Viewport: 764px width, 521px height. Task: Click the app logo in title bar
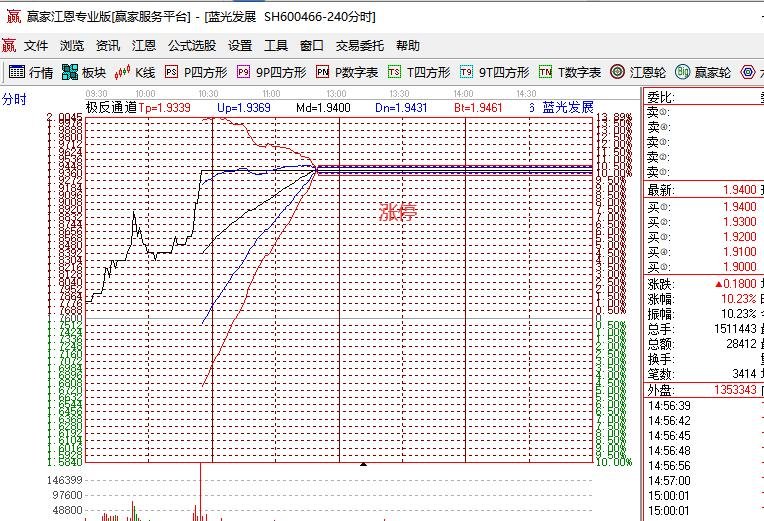click(14, 17)
